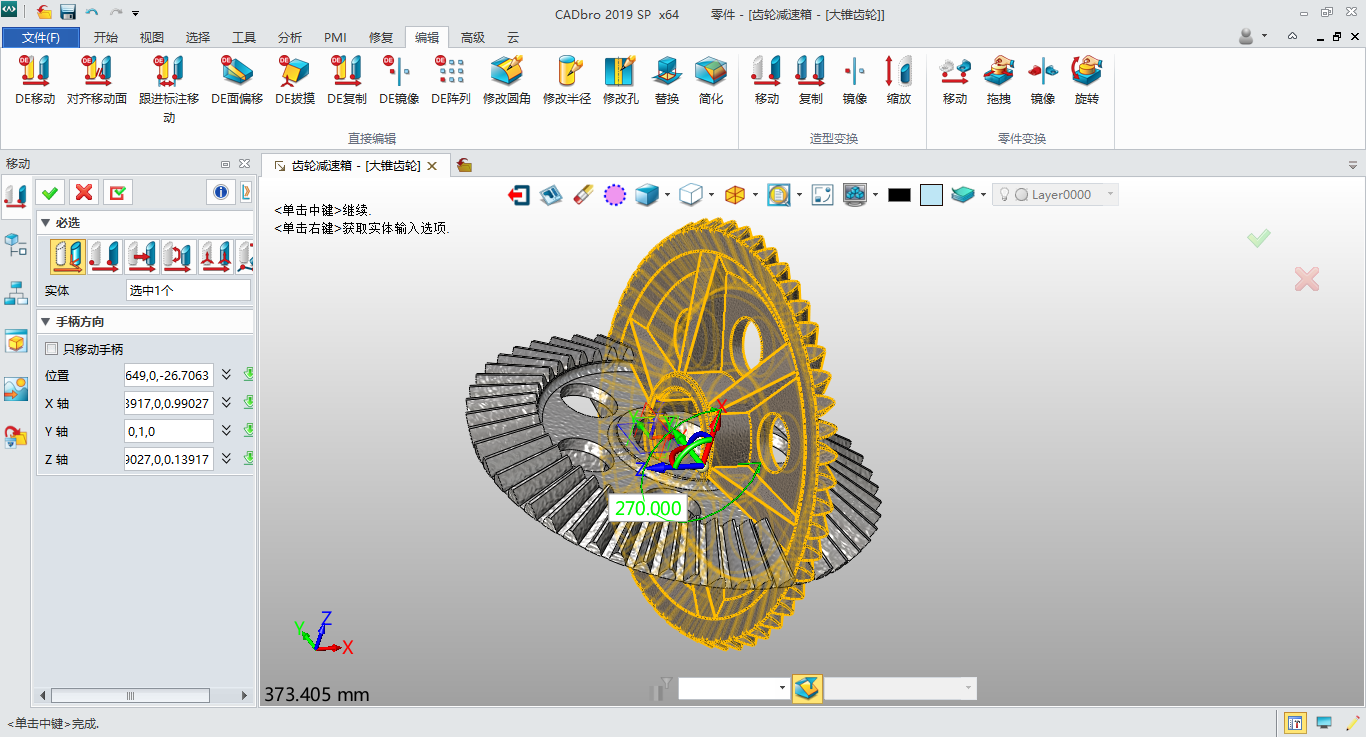The image size is (1366, 737).
Task: Collapse the 手柄方向 section
Action: 45,322
